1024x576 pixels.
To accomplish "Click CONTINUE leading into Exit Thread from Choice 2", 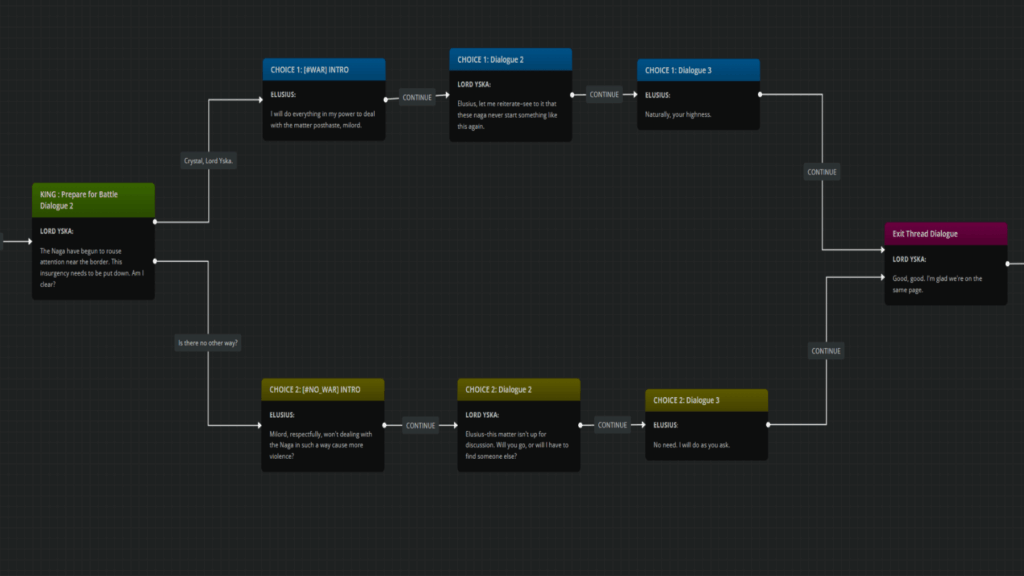I will coord(825,350).
